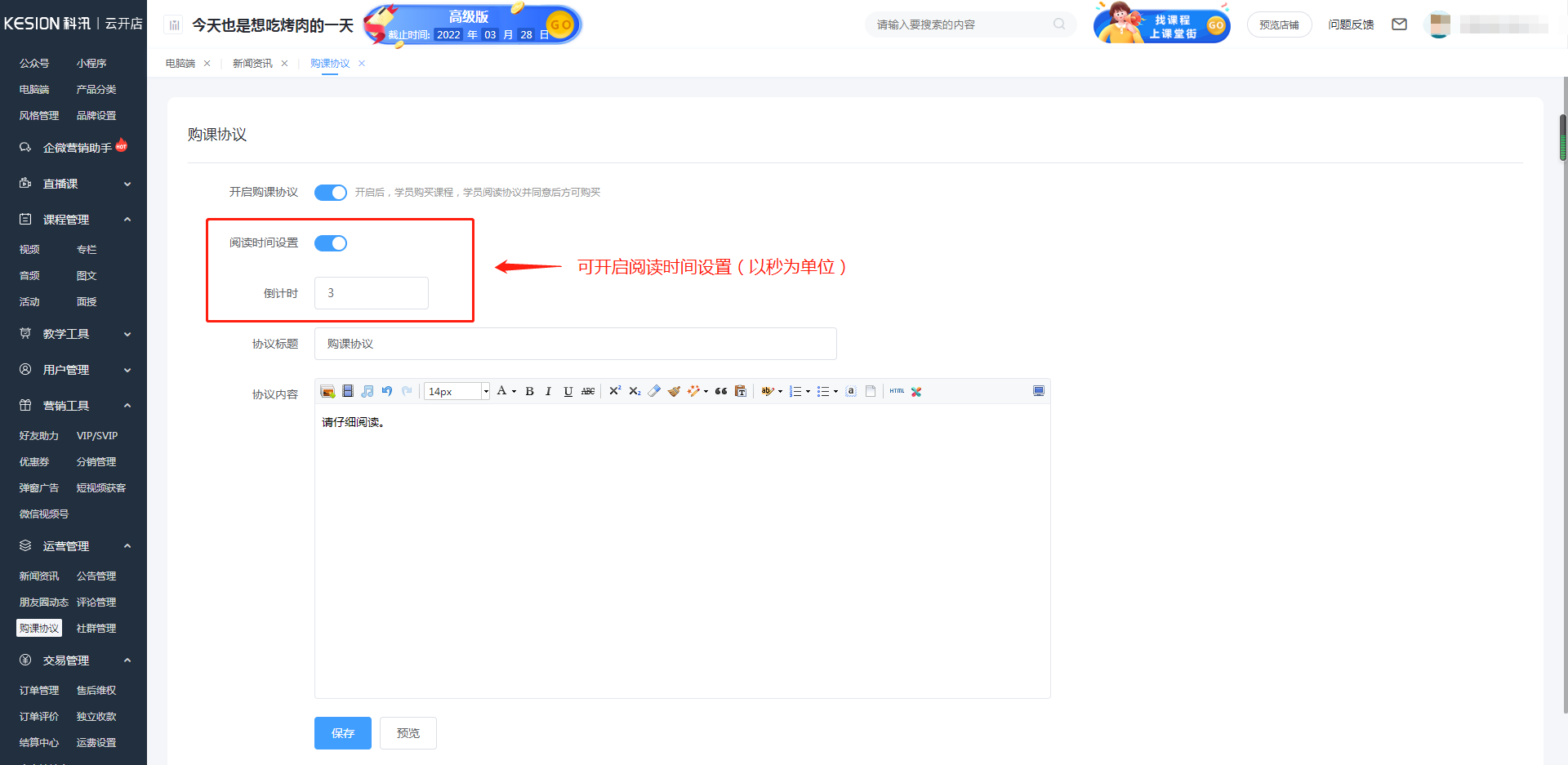Screen dimensions: 1568x765
Task: Insert audio with the music note icon
Action: click(367, 391)
